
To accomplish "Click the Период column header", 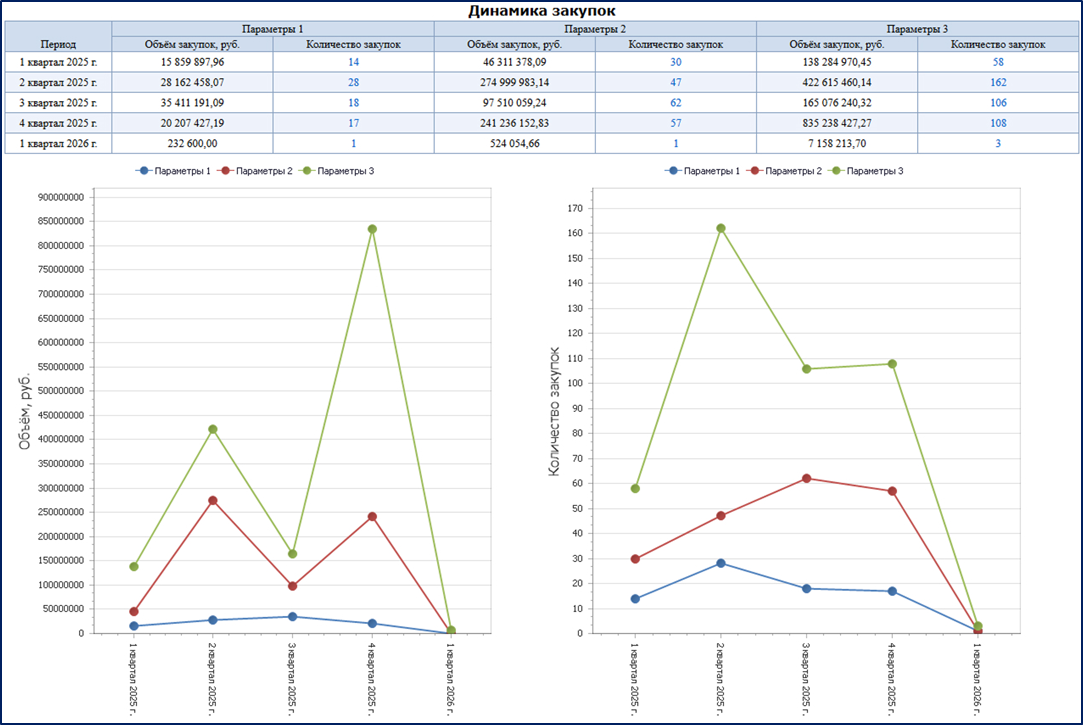I will tap(58, 44).
